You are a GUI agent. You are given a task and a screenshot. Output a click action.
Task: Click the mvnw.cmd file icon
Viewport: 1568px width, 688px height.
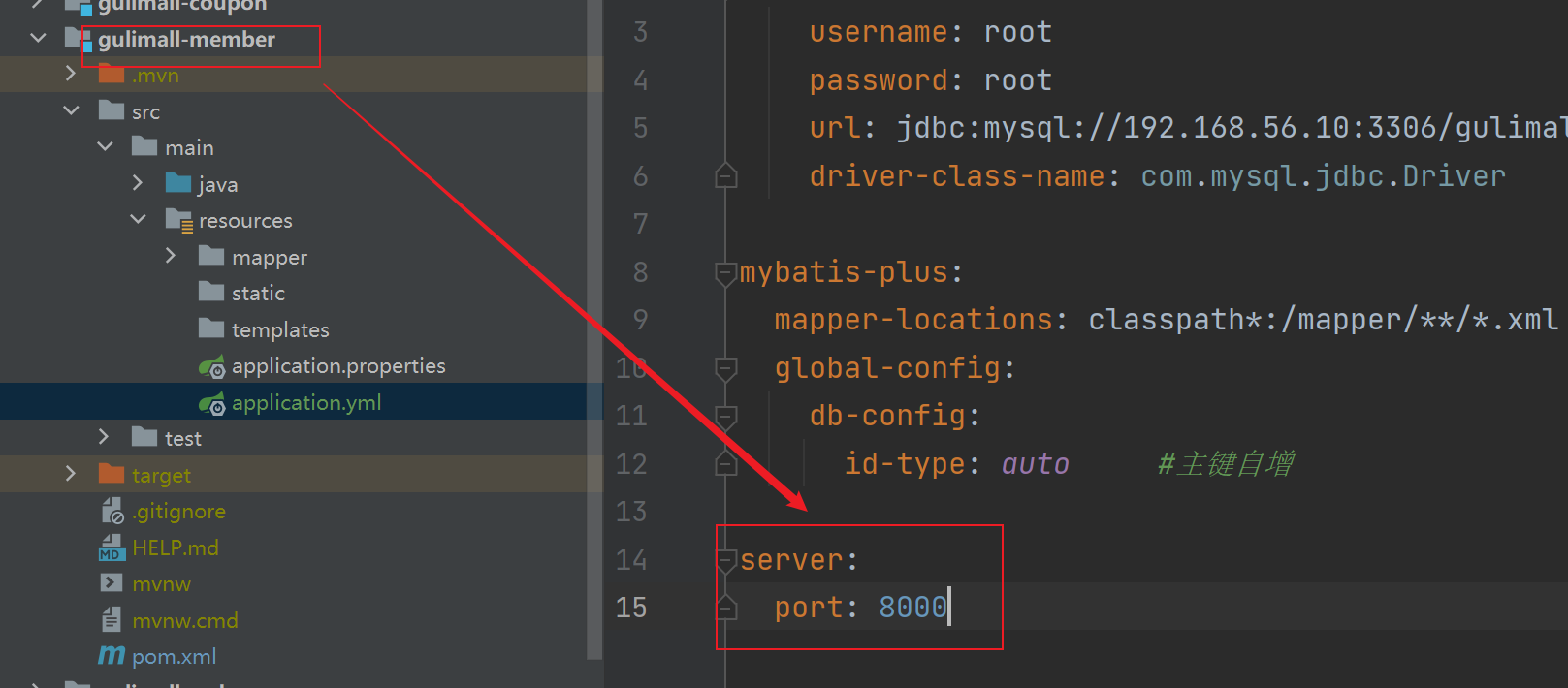tap(112, 619)
